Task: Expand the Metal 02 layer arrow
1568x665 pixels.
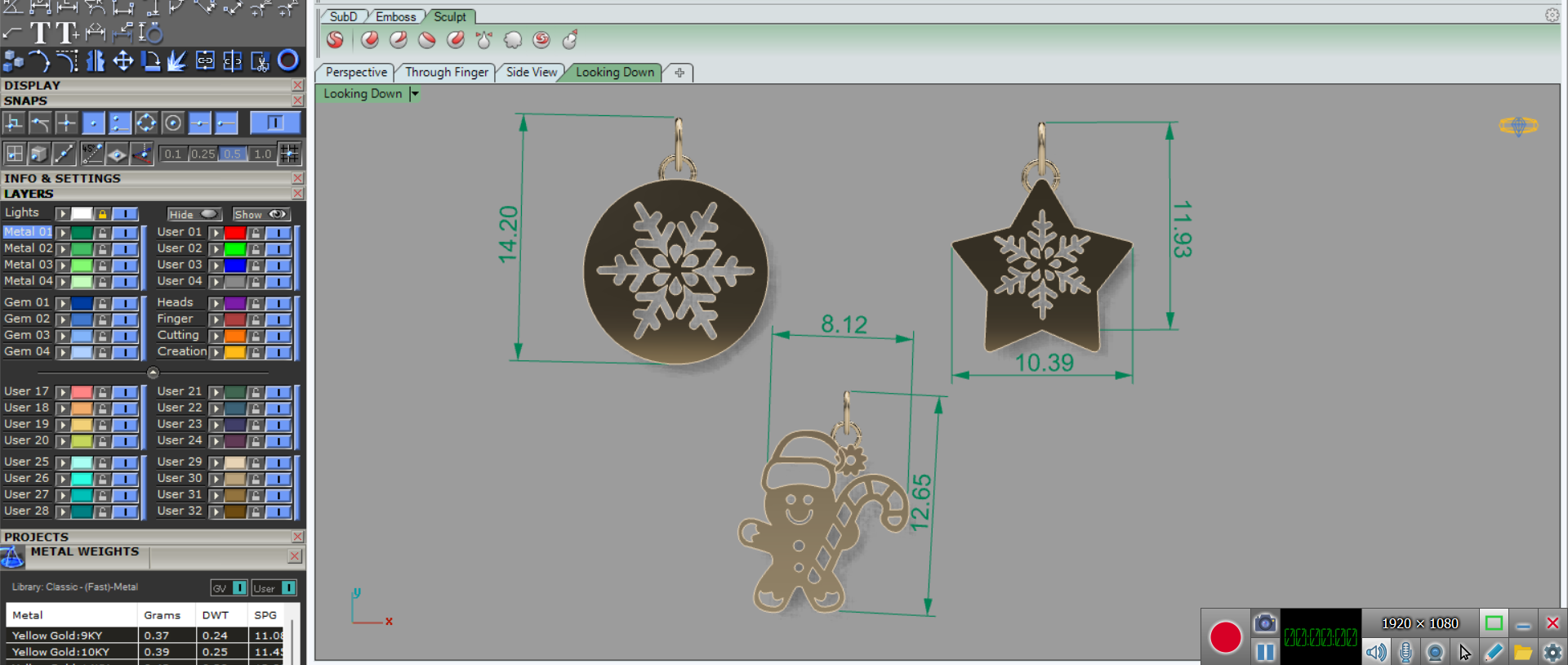Action: [x=62, y=249]
